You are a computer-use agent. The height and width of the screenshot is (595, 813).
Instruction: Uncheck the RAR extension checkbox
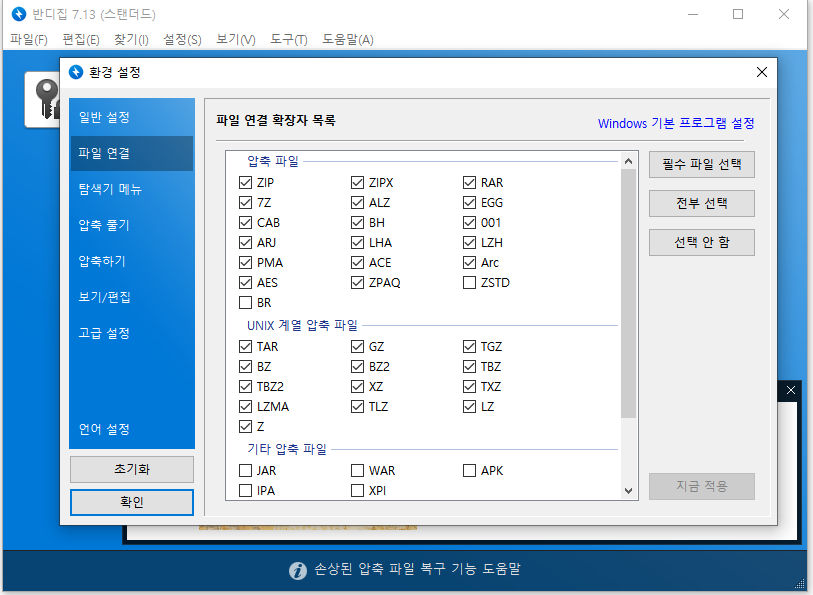[469, 182]
